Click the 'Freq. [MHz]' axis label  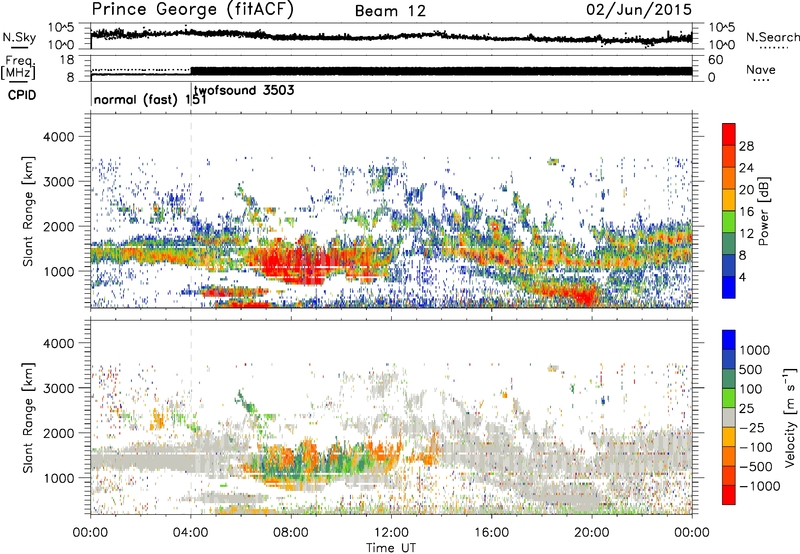coord(18,67)
